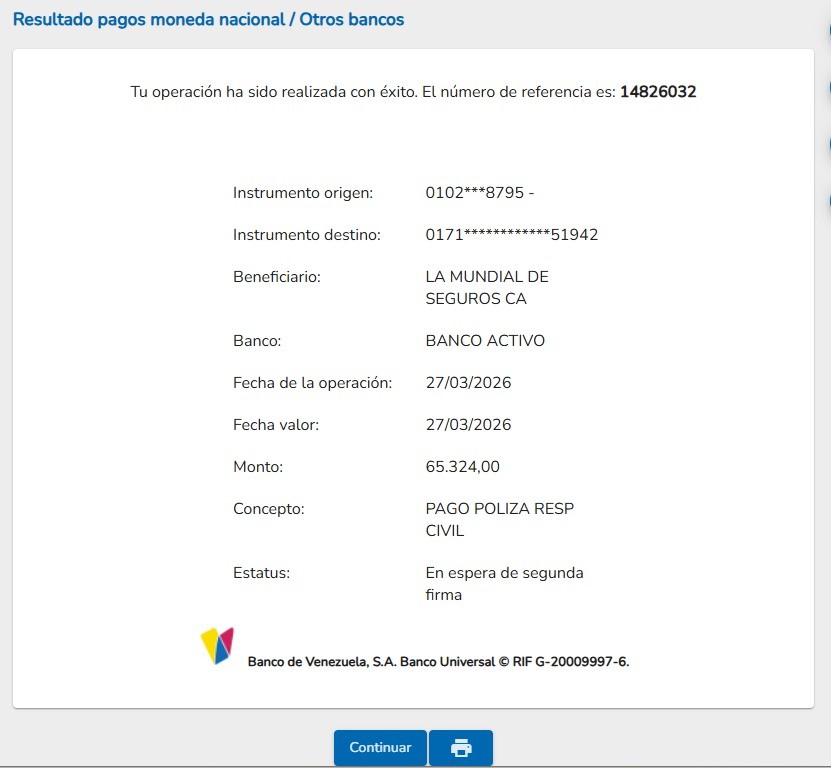Click the Fecha valor date value

(x=468, y=425)
